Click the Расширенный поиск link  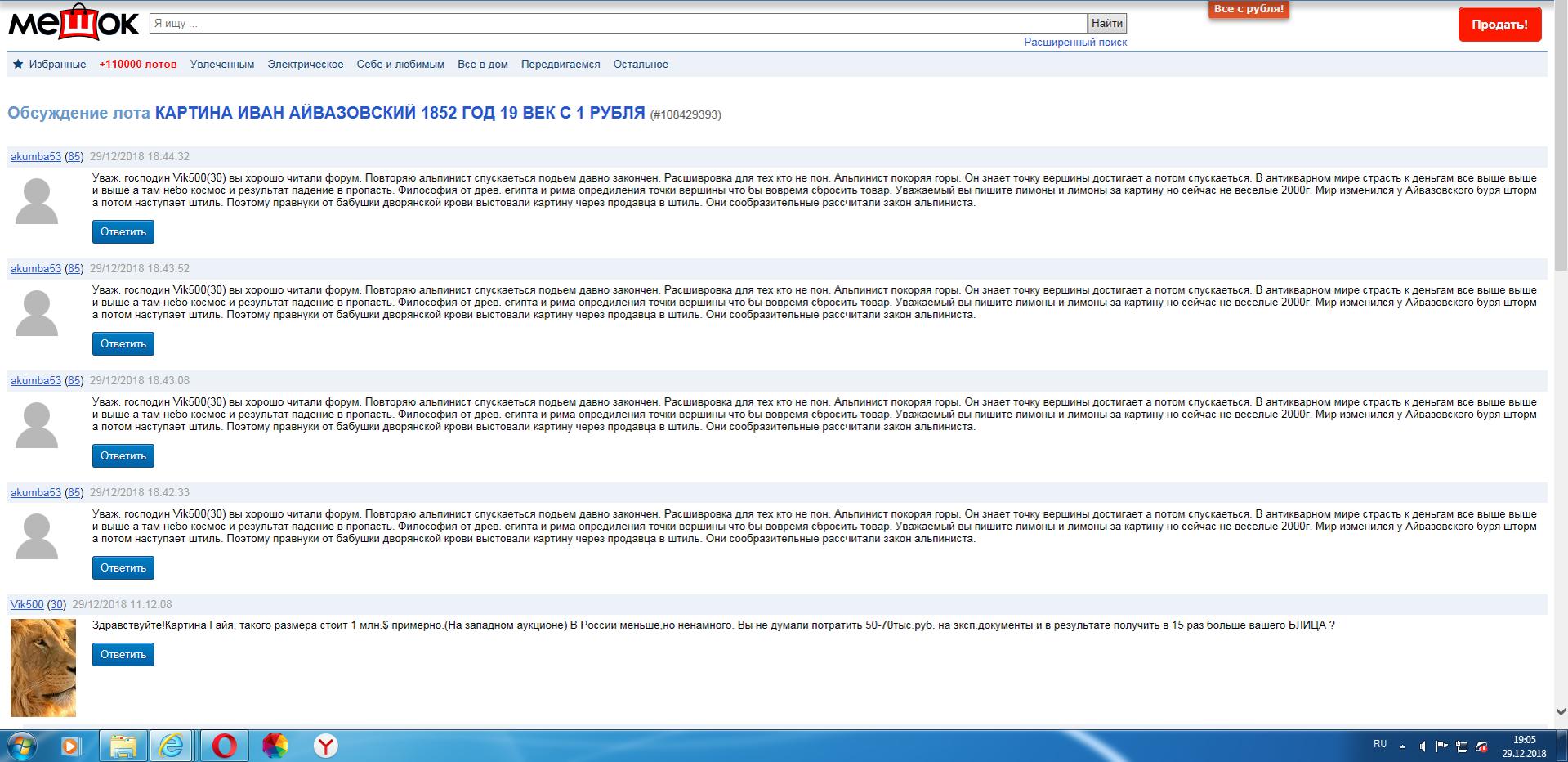click(x=1074, y=43)
